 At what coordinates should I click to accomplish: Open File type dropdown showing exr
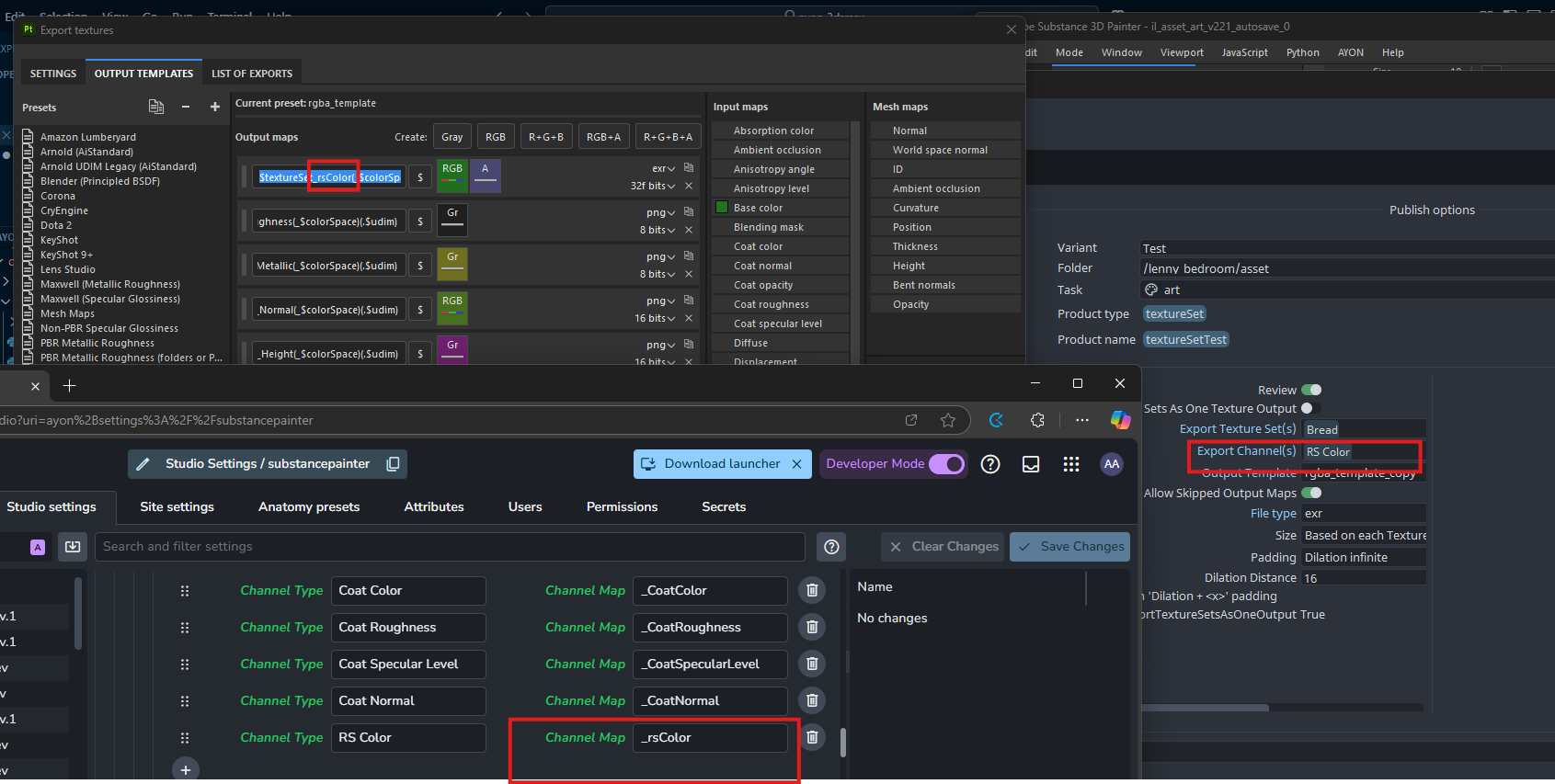point(1365,514)
